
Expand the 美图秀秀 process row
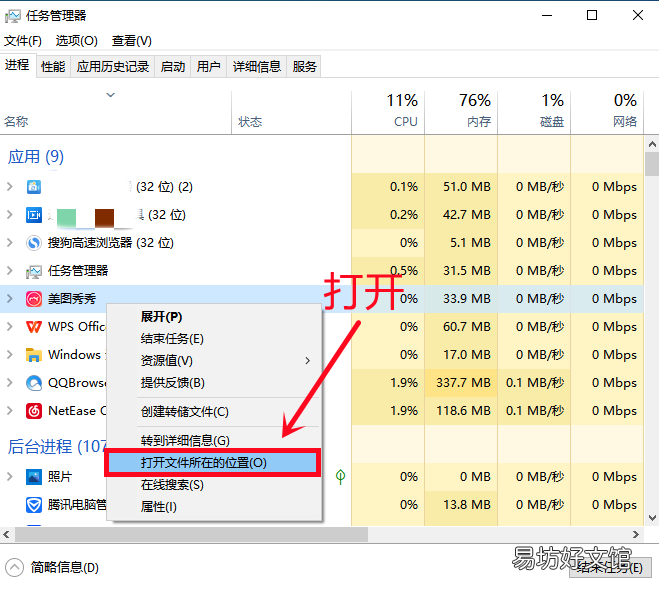(x=10, y=299)
